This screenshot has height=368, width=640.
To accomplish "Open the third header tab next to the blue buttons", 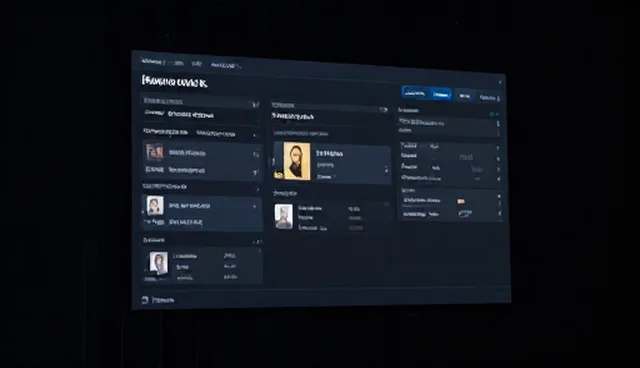I will coord(464,96).
